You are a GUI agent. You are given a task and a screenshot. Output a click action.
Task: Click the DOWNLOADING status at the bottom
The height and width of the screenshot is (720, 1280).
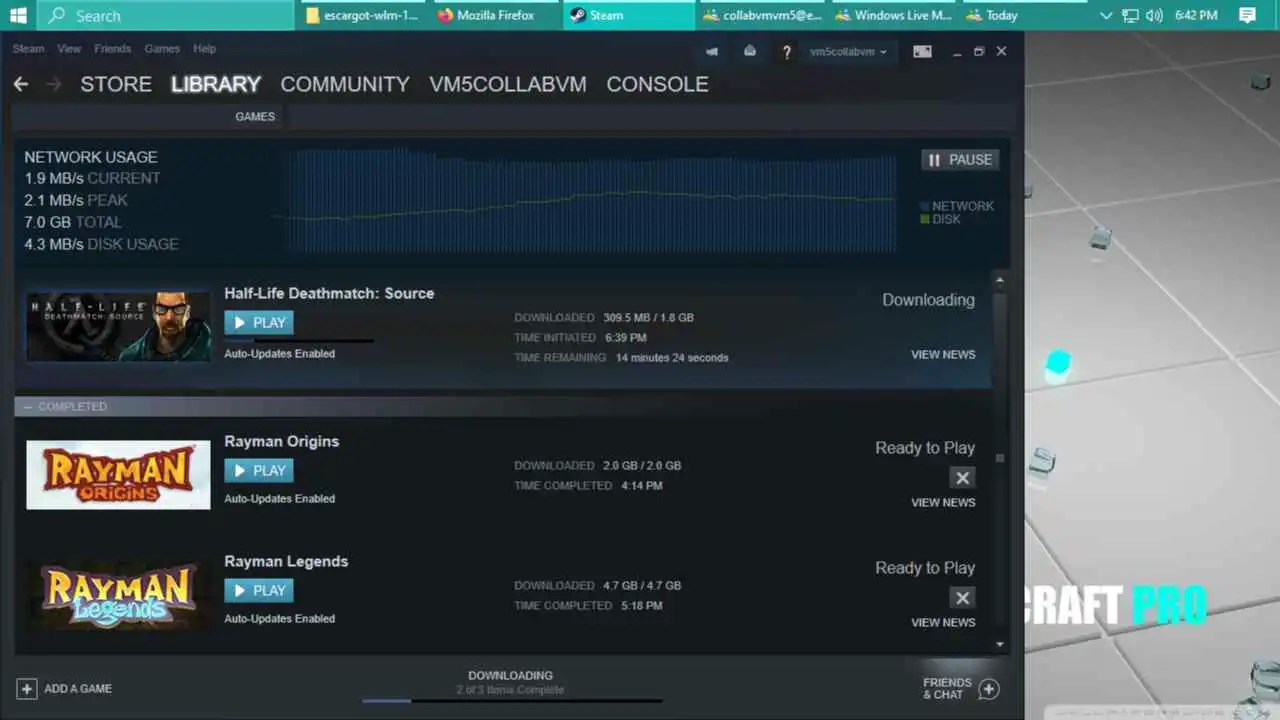[x=510, y=676]
